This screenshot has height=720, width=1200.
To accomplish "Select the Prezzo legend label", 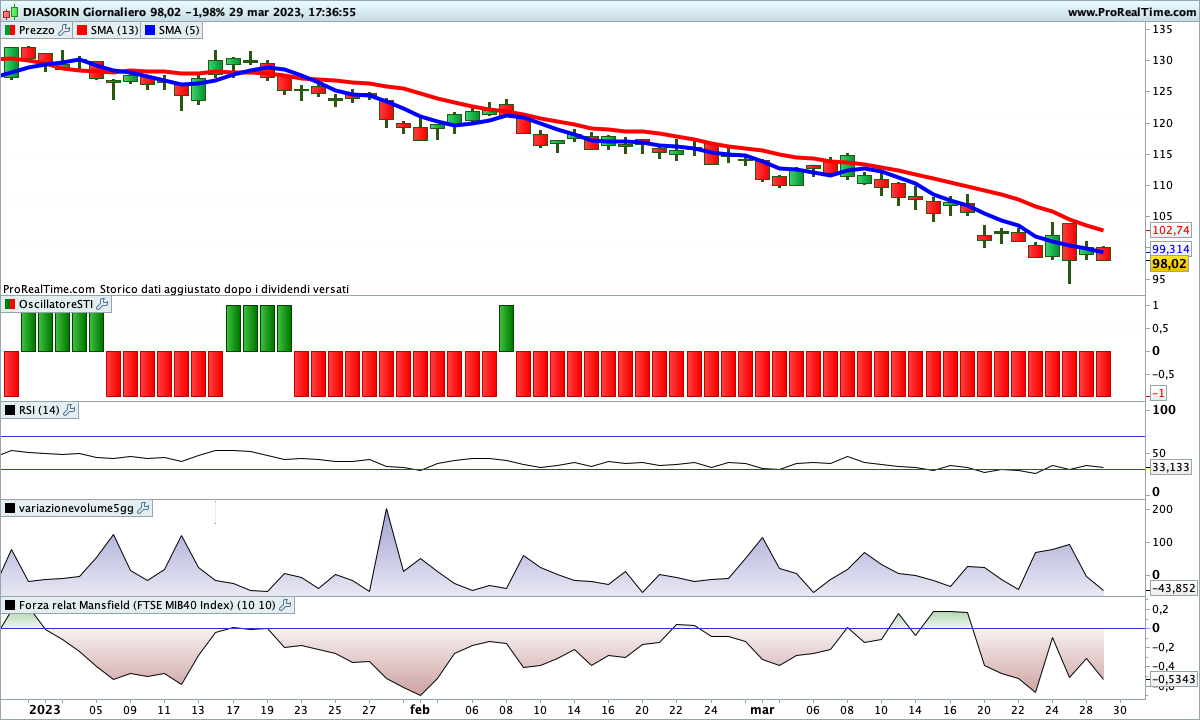I will pos(37,30).
